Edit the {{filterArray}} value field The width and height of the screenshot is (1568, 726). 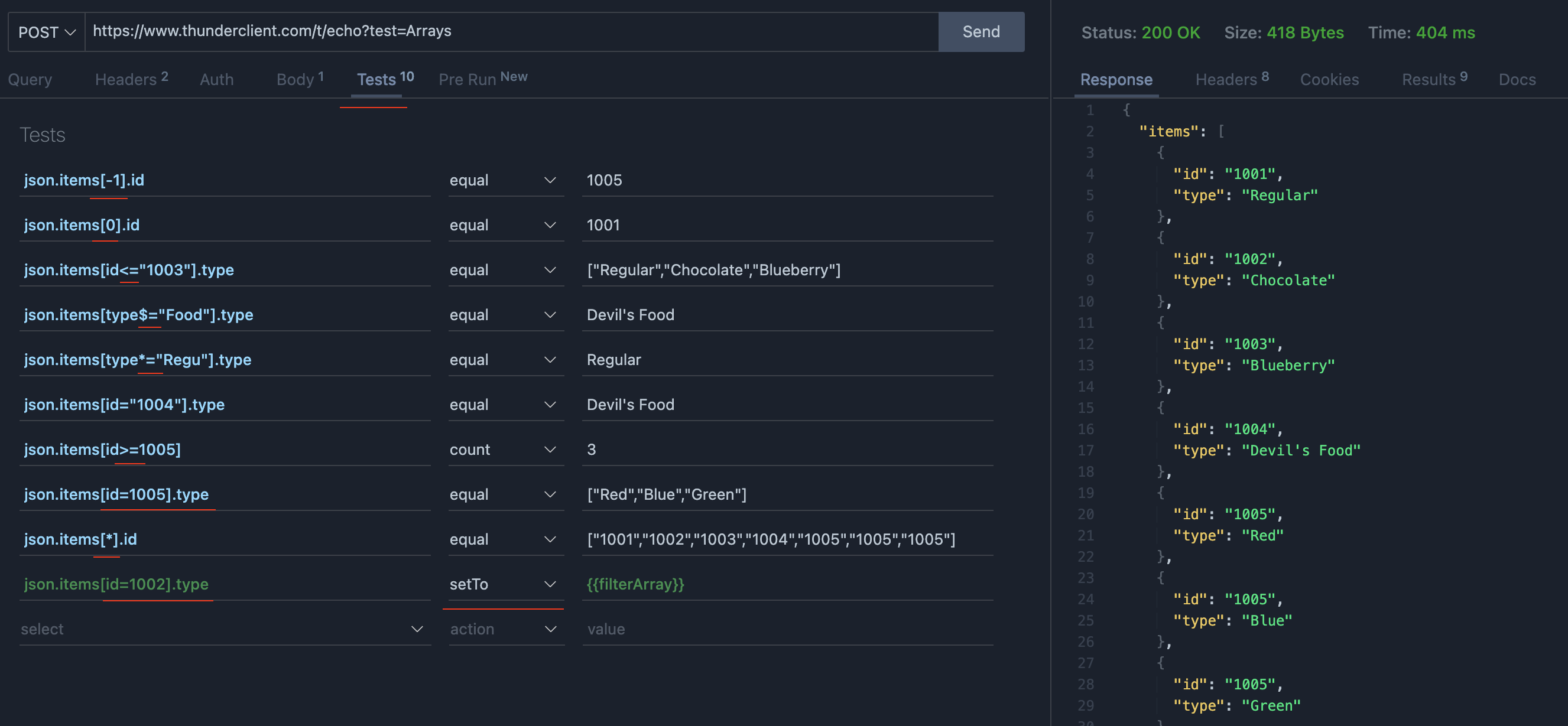click(787, 584)
